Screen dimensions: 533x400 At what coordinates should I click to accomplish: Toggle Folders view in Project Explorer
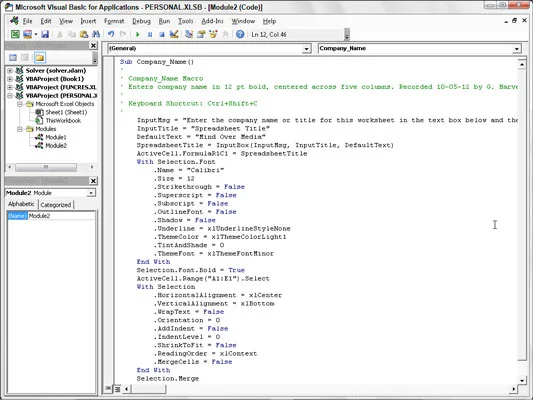coord(39,57)
